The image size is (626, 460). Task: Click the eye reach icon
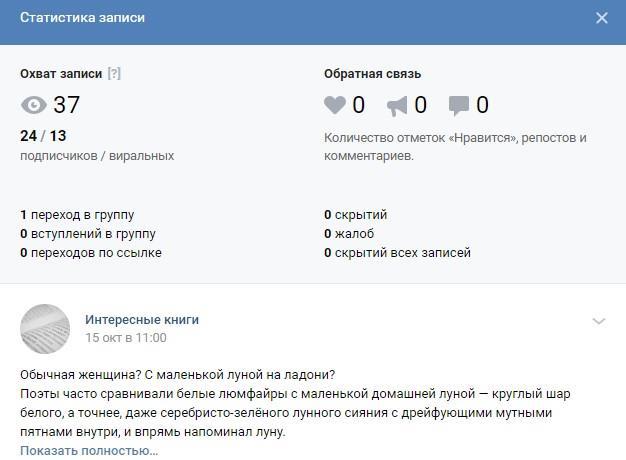click(34, 105)
